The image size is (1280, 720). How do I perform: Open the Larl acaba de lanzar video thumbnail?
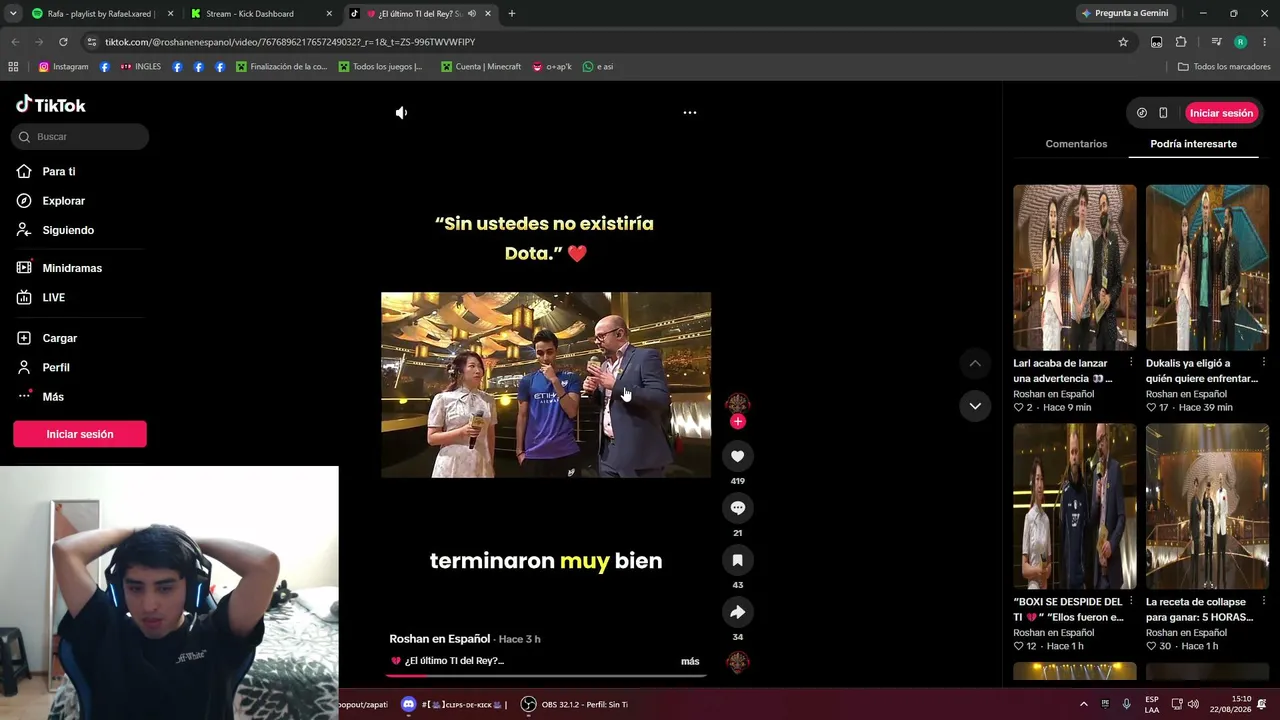pos(1075,267)
